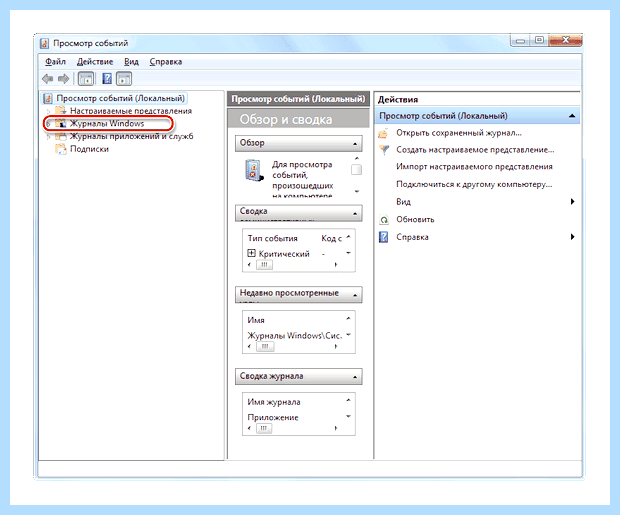
Task: Open Help via blue question toolbar icon
Action: pos(107,79)
